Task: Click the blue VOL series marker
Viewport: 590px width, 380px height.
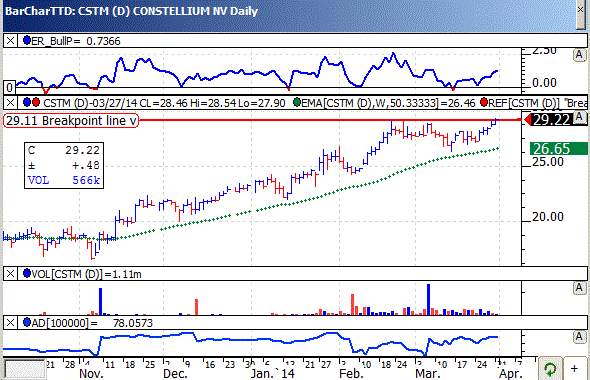Action: coord(27,274)
